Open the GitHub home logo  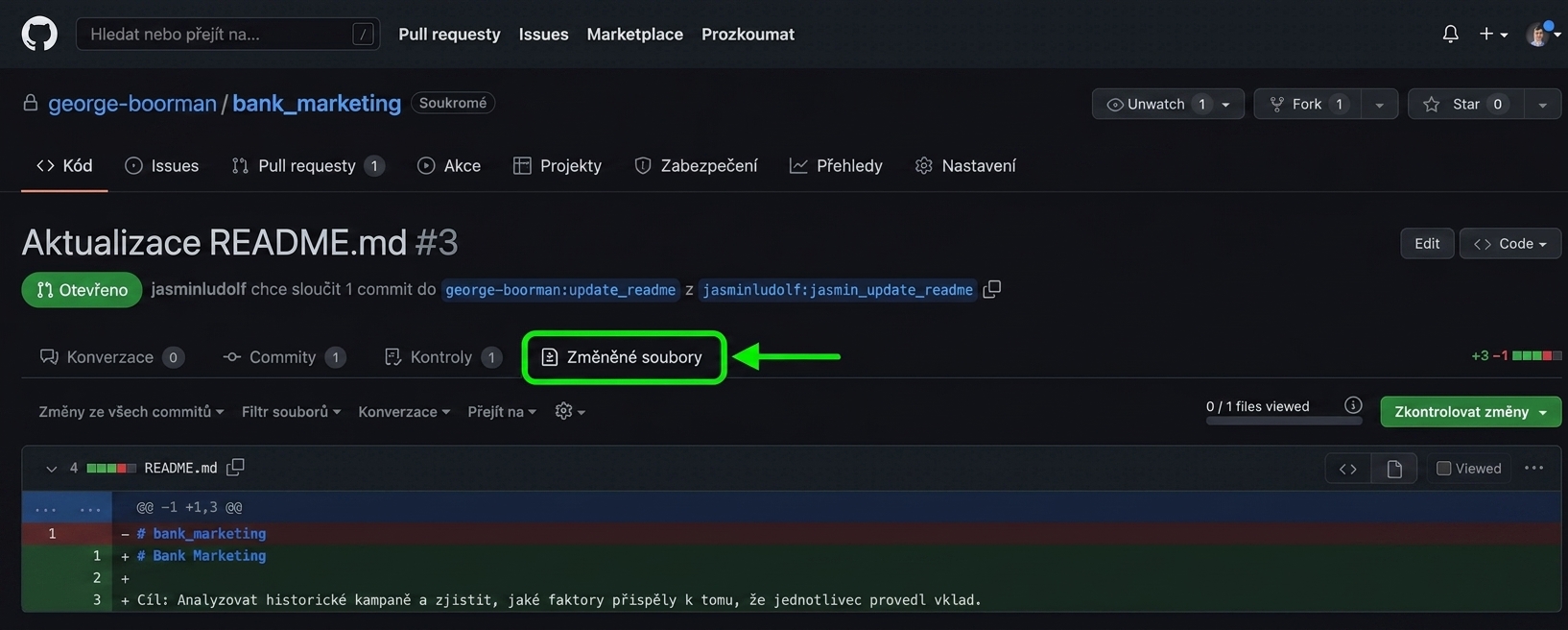pos(39,34)
